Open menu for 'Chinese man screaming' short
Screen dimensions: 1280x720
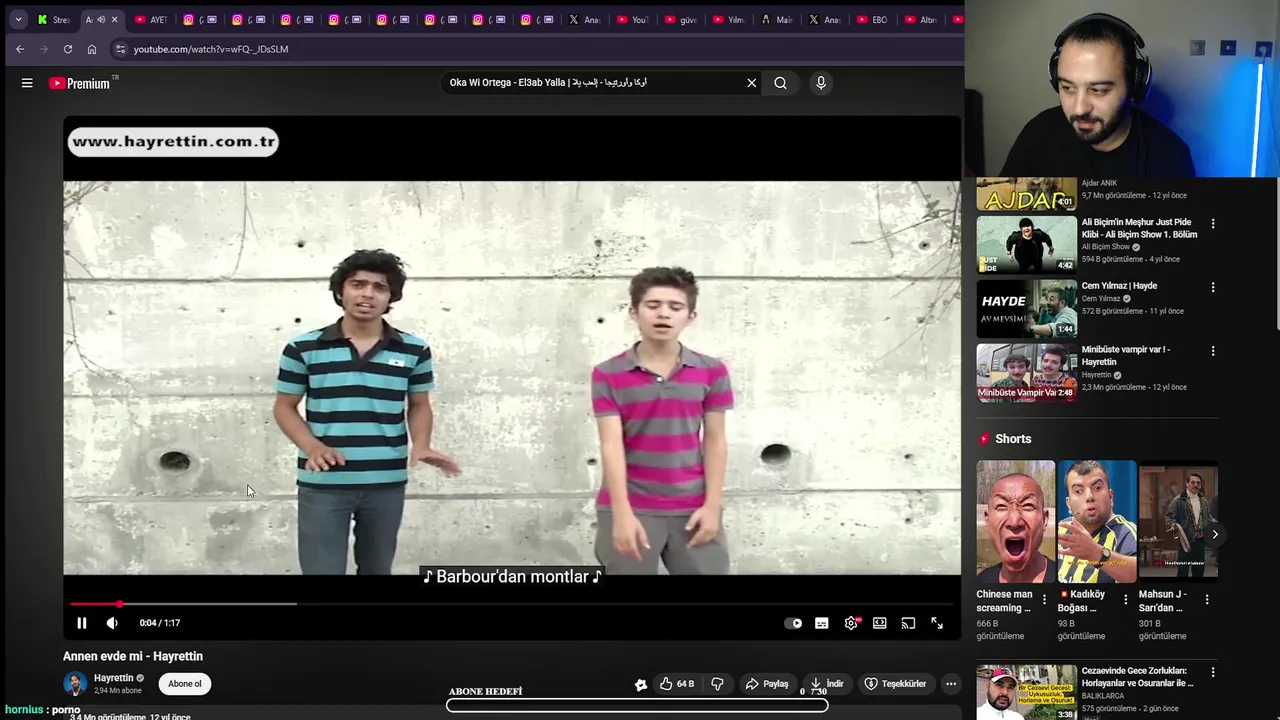[1045, 600]
